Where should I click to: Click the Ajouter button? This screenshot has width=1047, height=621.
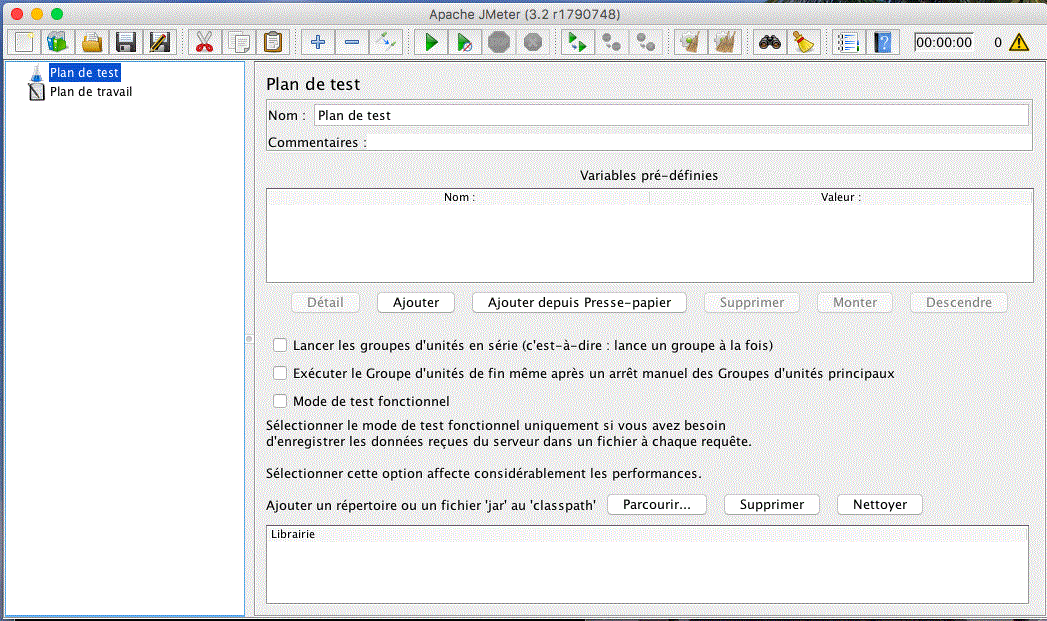click(x=416, y=302)
